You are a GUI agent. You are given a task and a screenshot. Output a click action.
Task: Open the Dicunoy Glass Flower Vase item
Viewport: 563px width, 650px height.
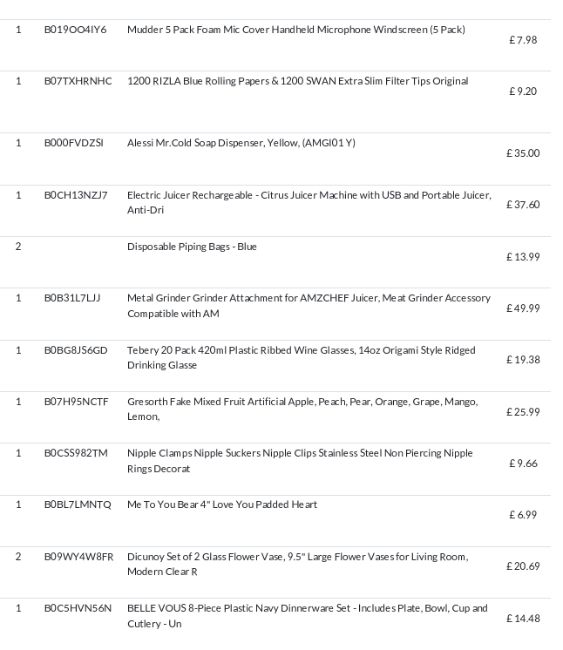298,564
